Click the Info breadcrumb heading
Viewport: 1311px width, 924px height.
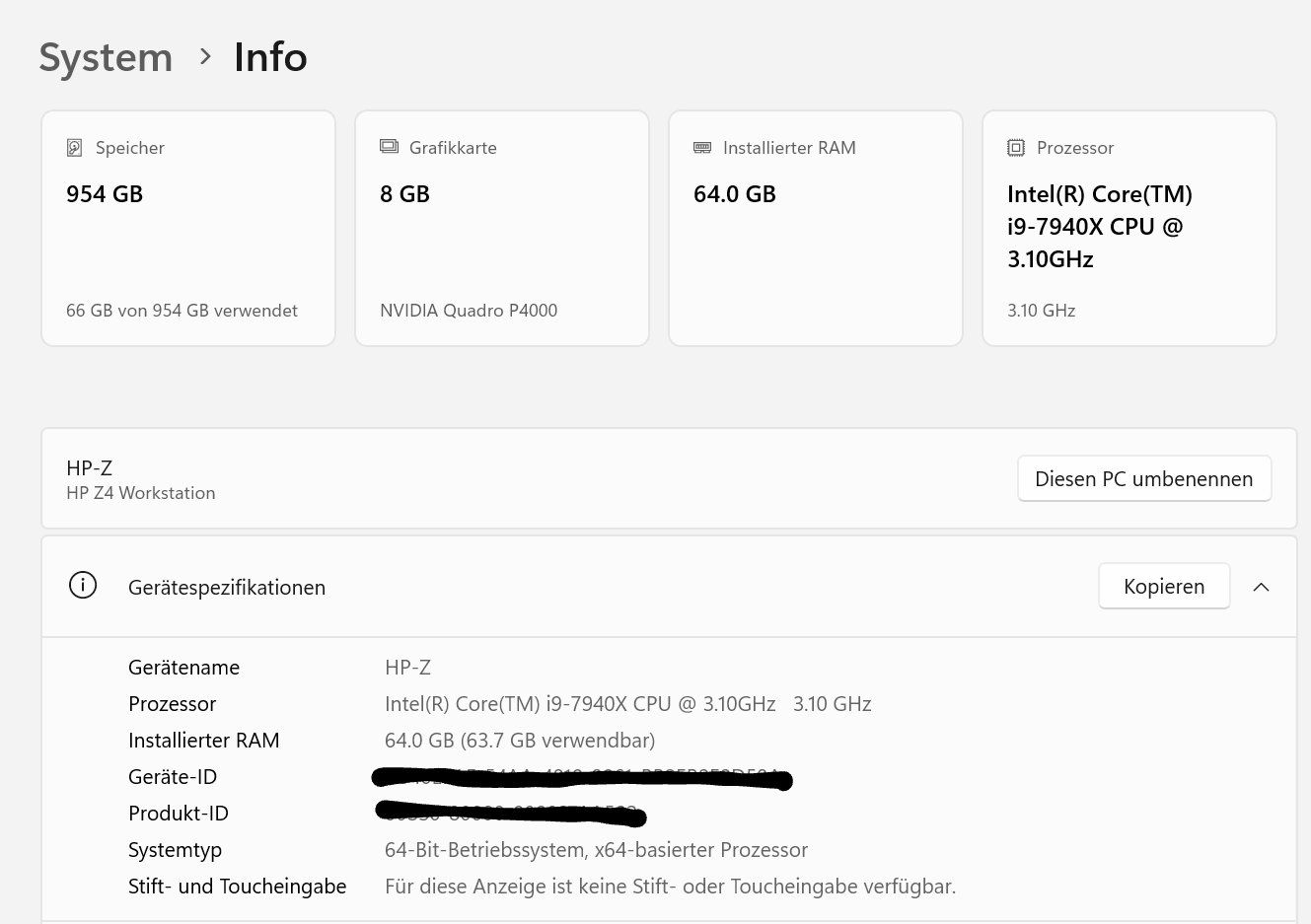[270, 57]
